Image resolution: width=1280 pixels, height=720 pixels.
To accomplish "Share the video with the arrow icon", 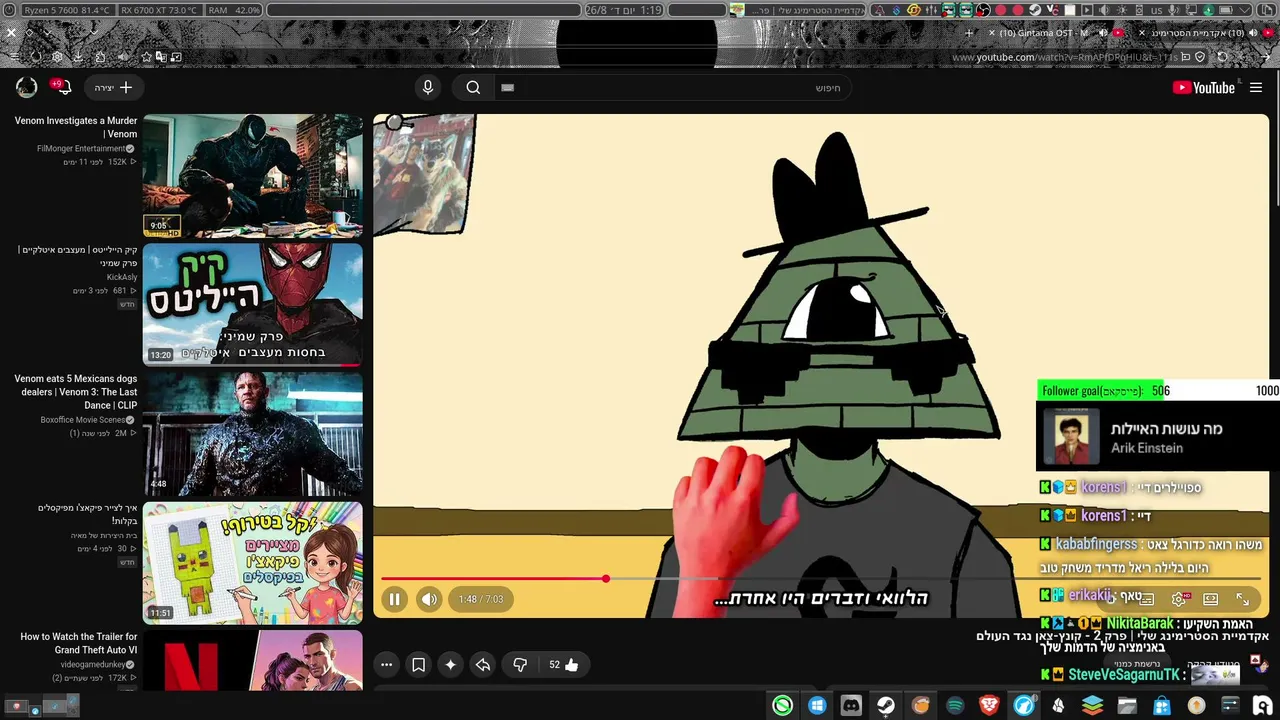I will [483, 664].
